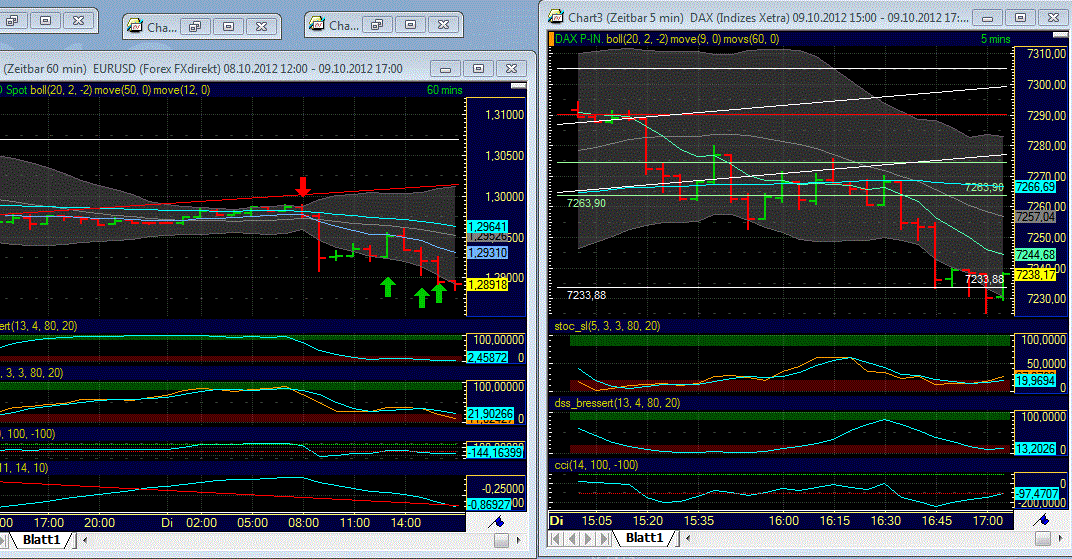This screenshot has height=559, width=1072.
Task: Select stoc_sl(5, 3, 3, 80, 20) indicator label
Action: (x=607, y=326)
